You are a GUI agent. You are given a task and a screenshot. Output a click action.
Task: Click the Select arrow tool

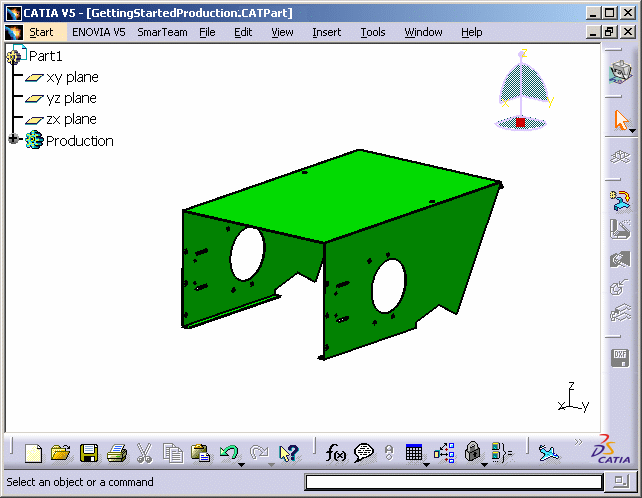(619, 120)
